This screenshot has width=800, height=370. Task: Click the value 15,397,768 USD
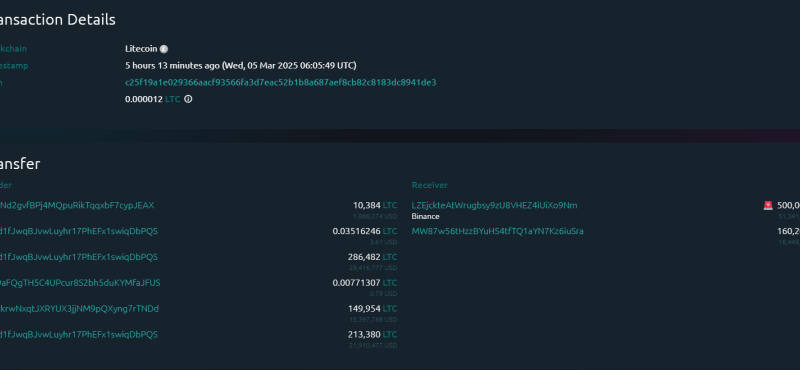(373, 320)
